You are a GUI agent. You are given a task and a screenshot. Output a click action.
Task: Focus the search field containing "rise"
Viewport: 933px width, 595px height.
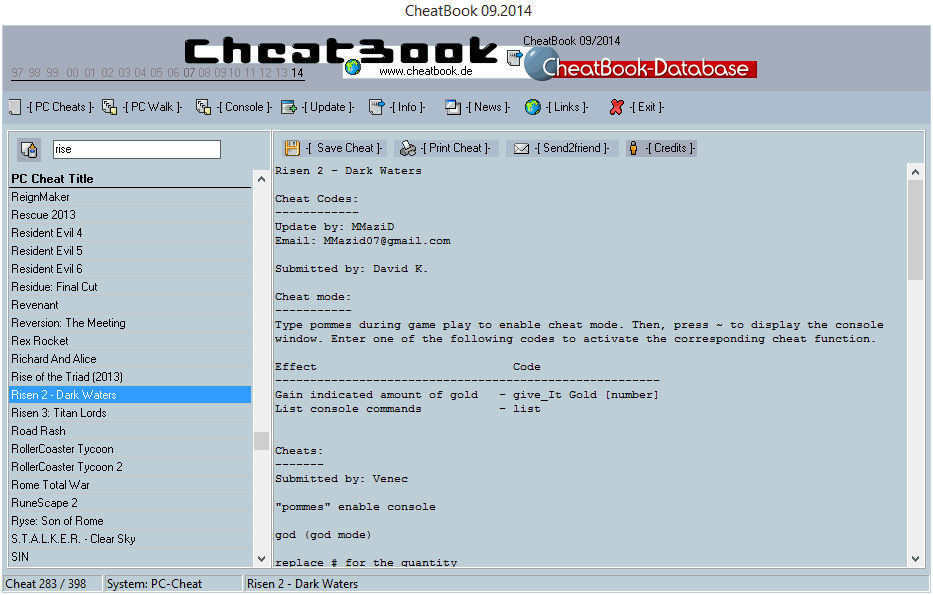[x=136, y=149]
